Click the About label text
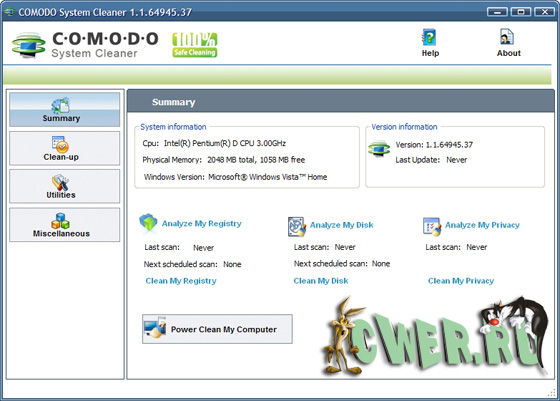Image resolution: width=560 pixels, height=401 pixels. [x=509, y=53]
